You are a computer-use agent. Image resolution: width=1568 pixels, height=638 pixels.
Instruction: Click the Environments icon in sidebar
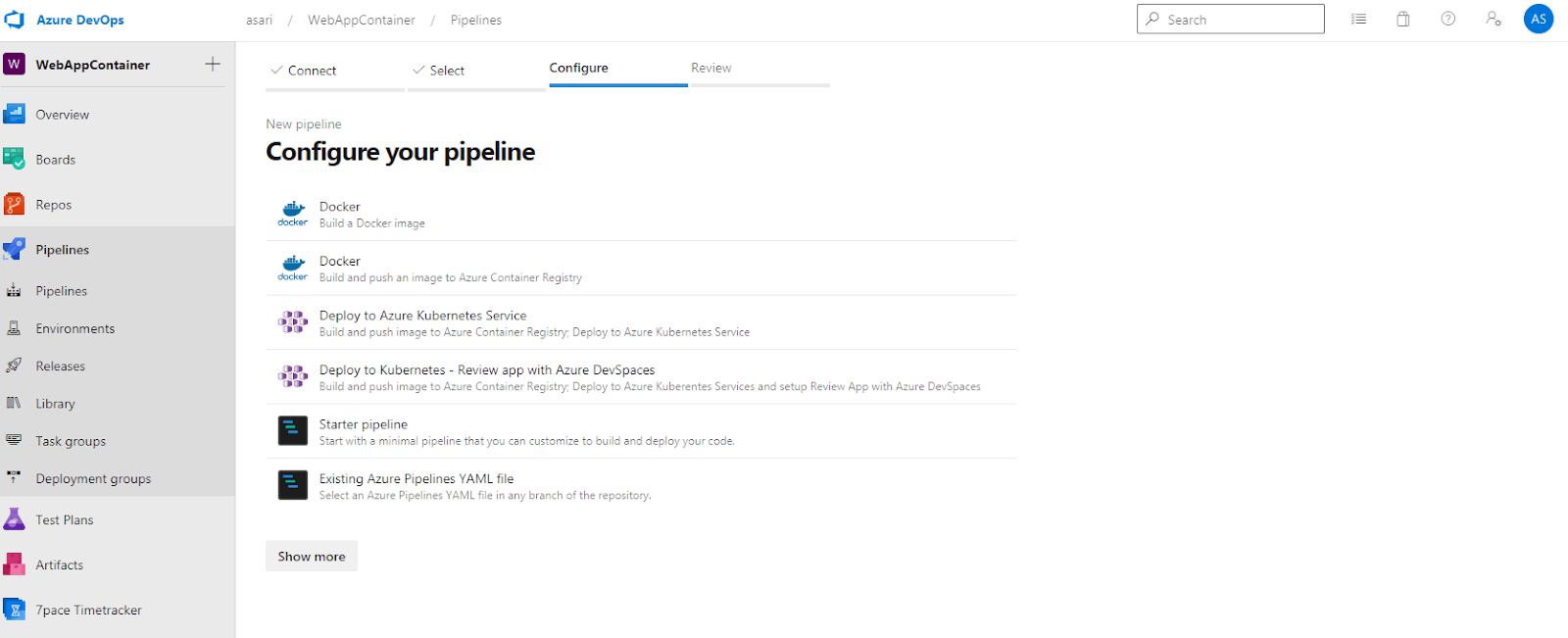[x=14, y=328]
